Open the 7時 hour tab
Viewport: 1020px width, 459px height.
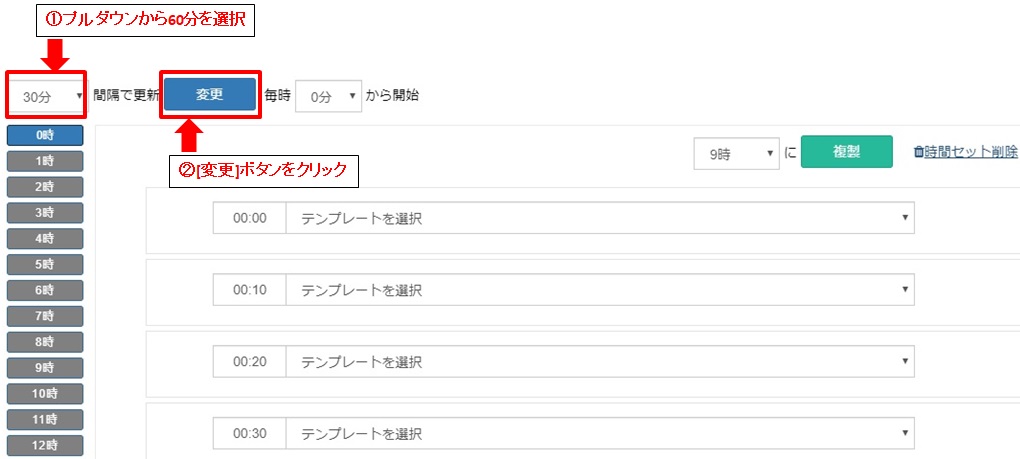point(45,316)
